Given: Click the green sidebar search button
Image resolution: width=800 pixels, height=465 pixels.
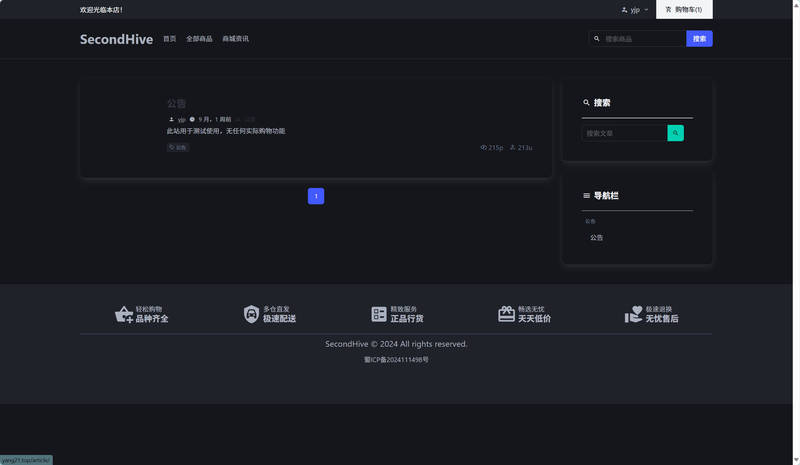Looking at the screenshot, I should pyautogui.click(x=676, y=133).
